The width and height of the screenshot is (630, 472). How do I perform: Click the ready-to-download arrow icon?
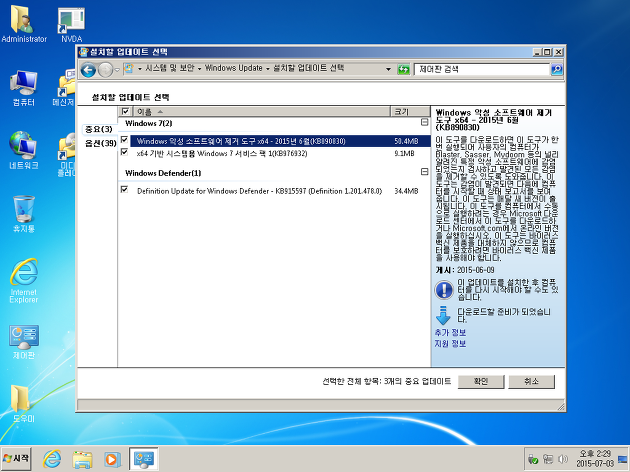click(x=443, y=316)
